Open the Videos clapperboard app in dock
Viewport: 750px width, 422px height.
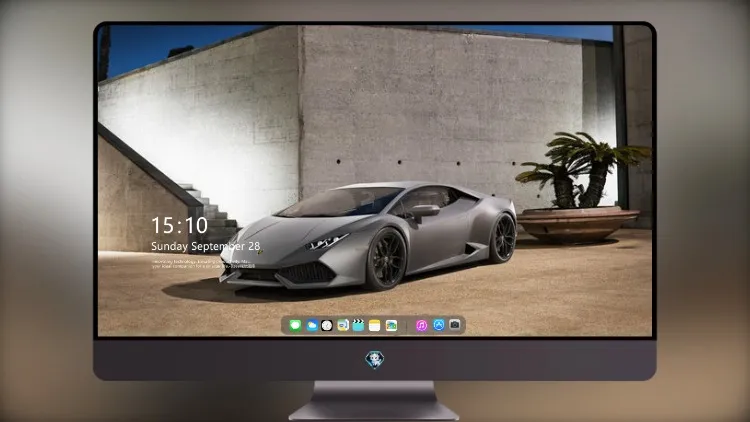pos(358,325)
